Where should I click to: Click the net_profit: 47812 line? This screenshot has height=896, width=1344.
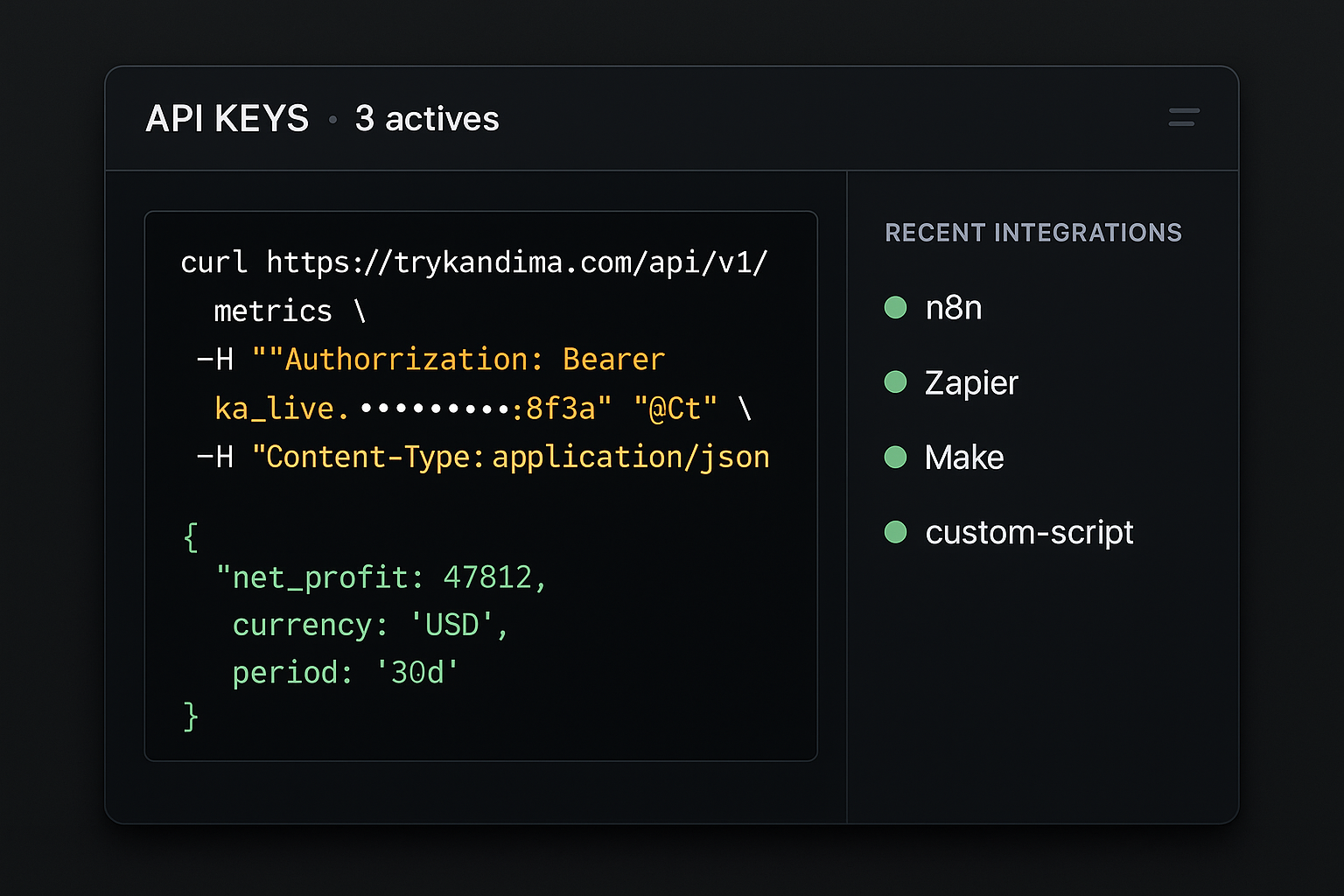point(381,577)
